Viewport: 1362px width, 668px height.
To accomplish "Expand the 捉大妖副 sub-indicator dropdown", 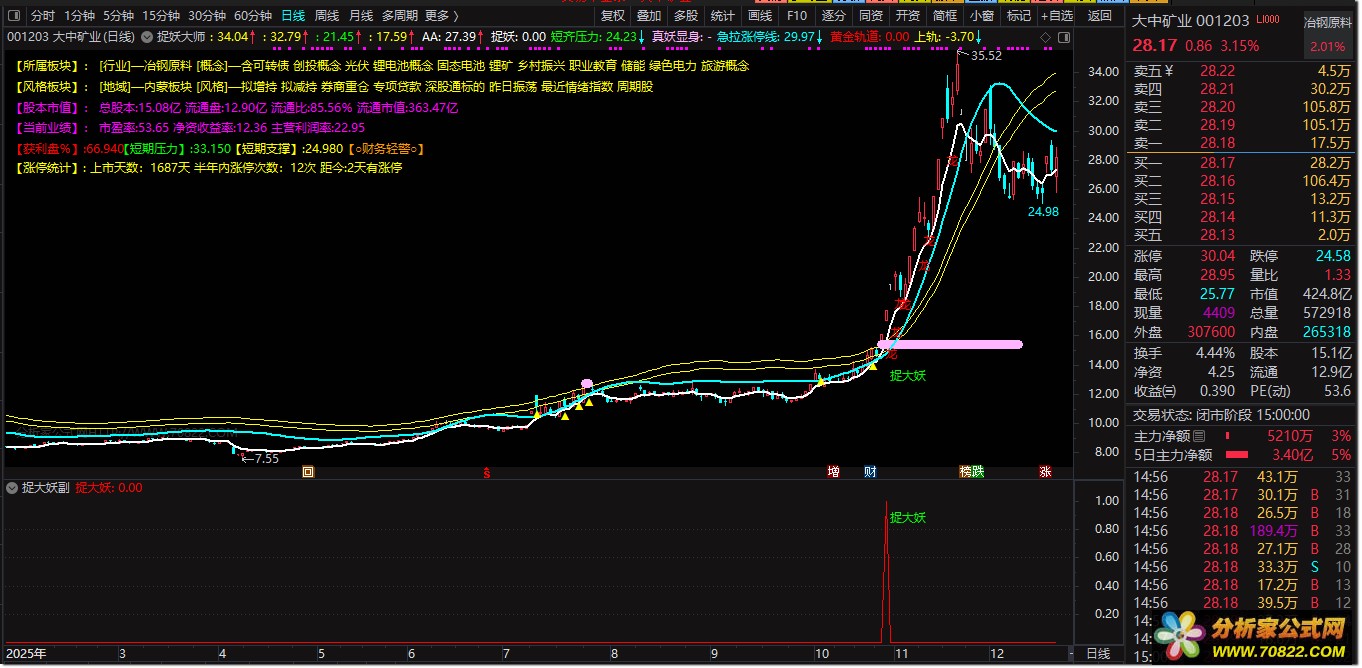I will [12, 488].
